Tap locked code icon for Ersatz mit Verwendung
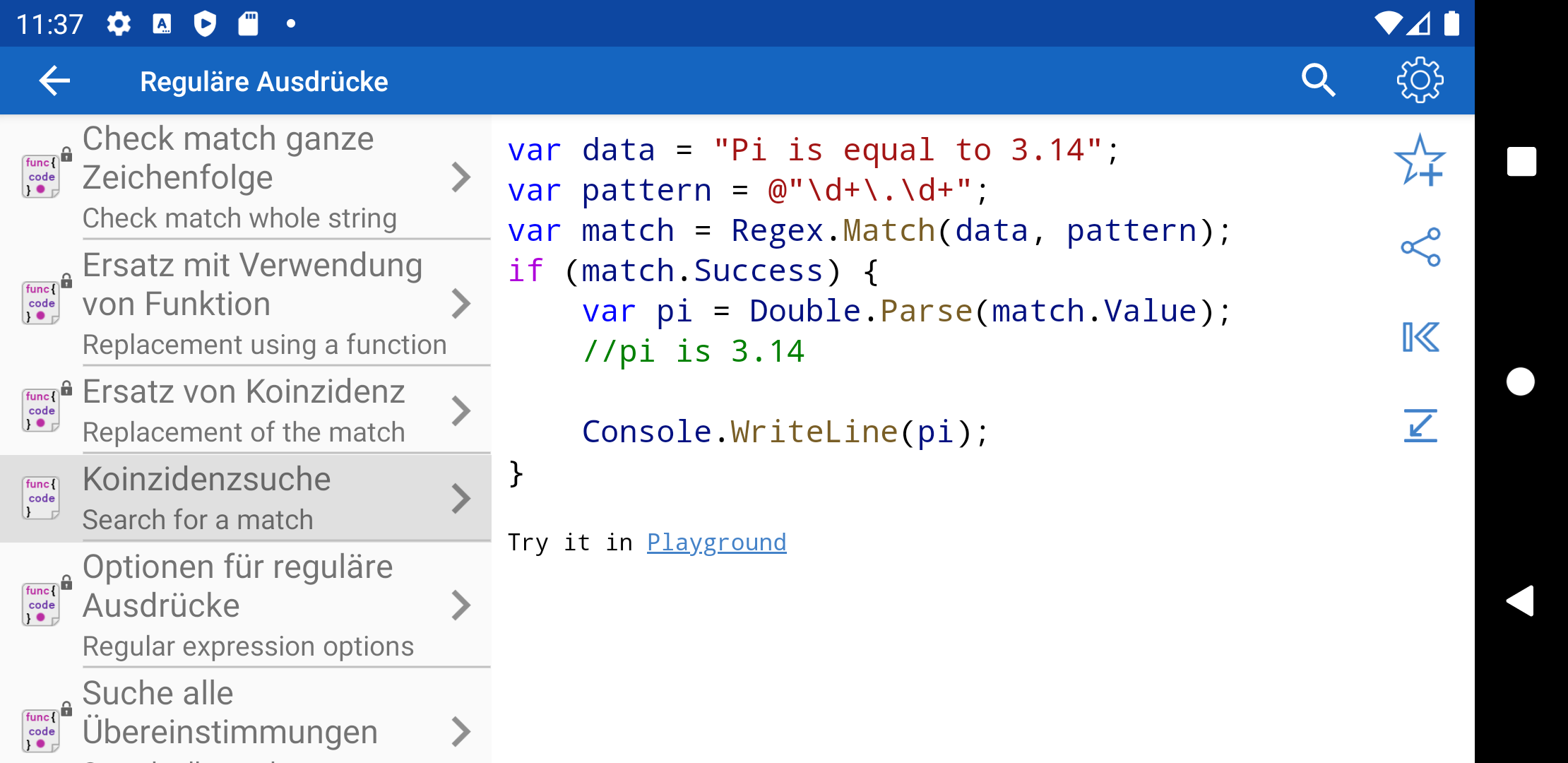 [47, 300]
